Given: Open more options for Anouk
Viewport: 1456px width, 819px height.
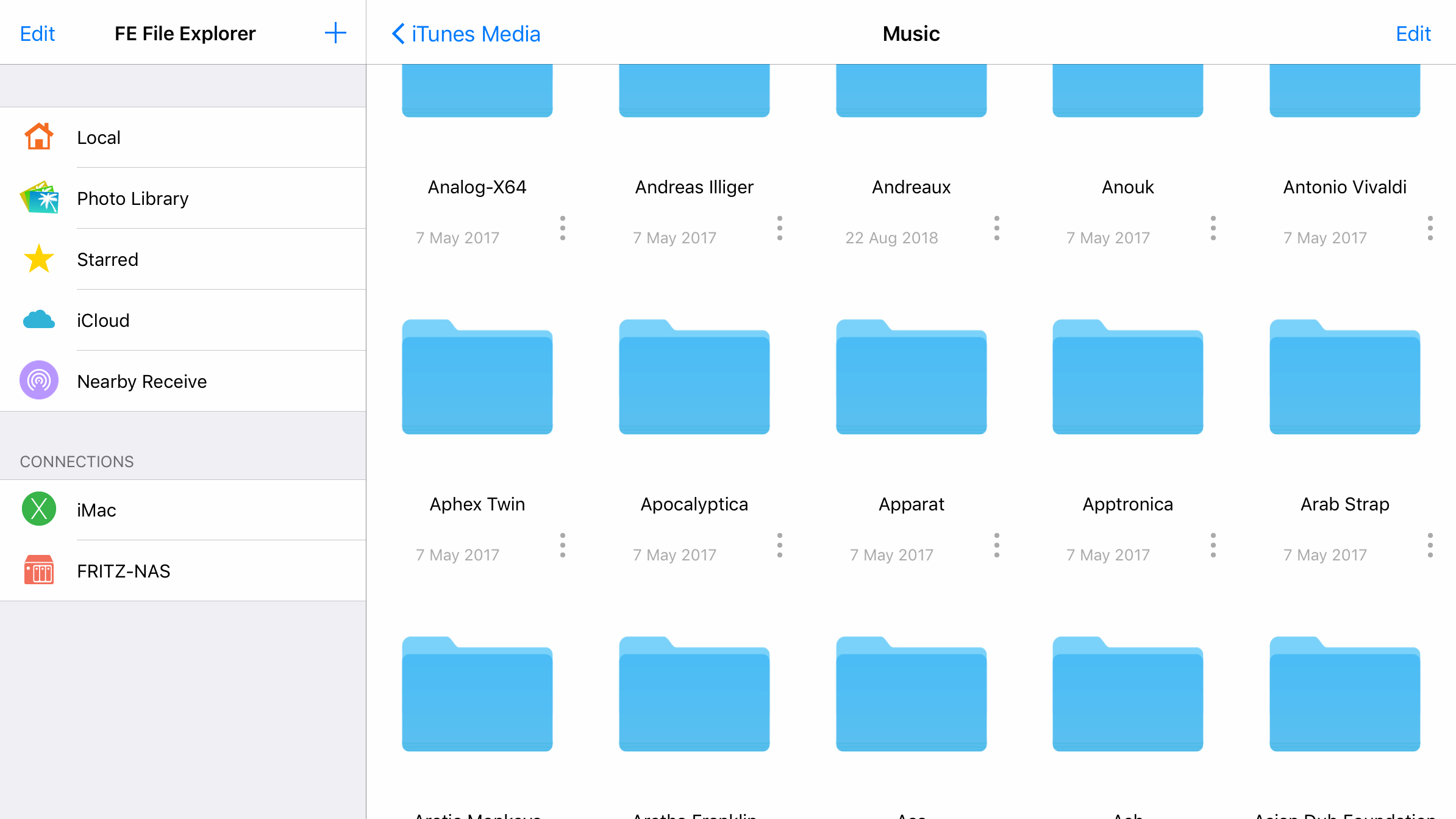Looking at the screenshot, I should 1213,228.
